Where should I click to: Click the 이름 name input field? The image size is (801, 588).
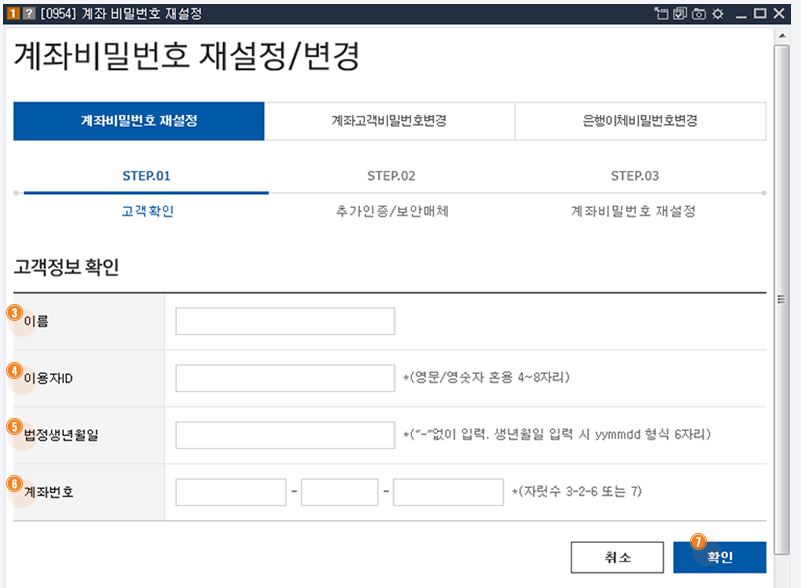pyautogui.click(x=283, y=320)
